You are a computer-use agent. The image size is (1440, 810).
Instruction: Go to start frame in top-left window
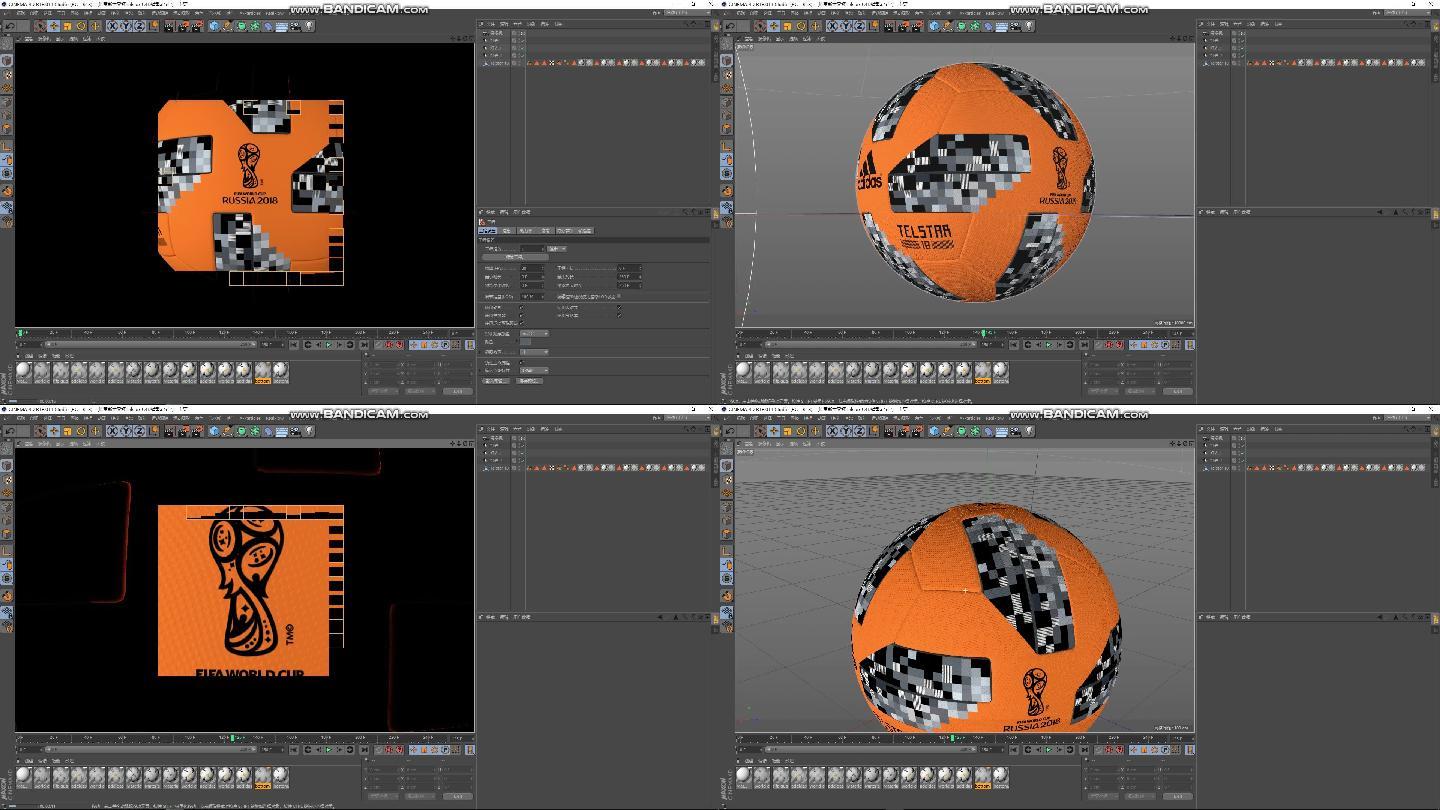pyautogui.click(x=294, y=345)
